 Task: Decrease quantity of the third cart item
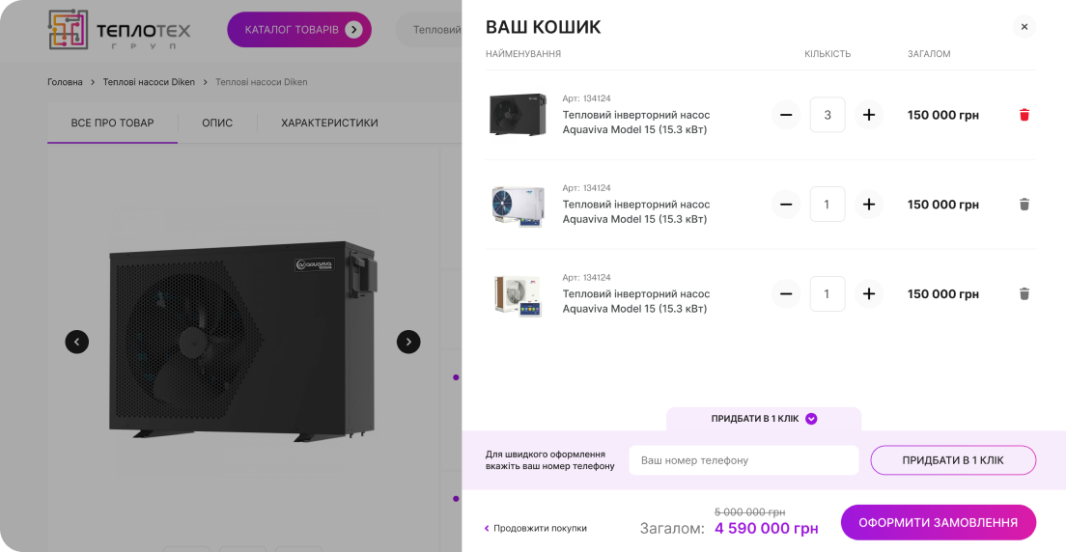pyautogui.click(x=786, y=294)
